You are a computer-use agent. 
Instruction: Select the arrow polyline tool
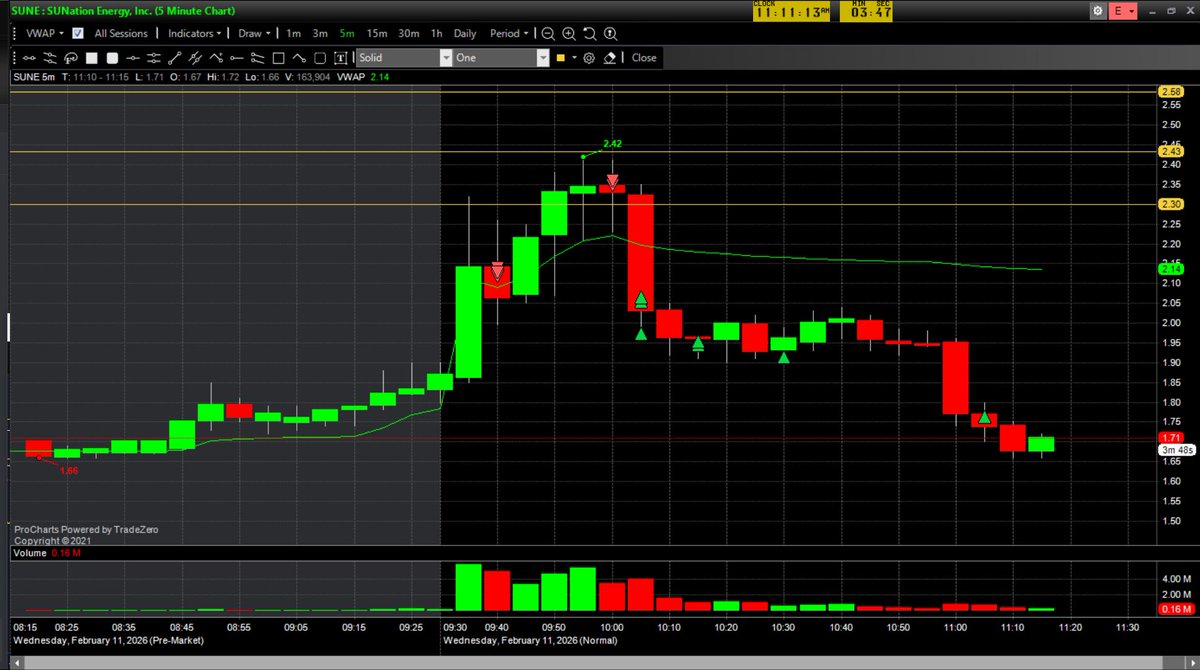(x=216, y=58)
